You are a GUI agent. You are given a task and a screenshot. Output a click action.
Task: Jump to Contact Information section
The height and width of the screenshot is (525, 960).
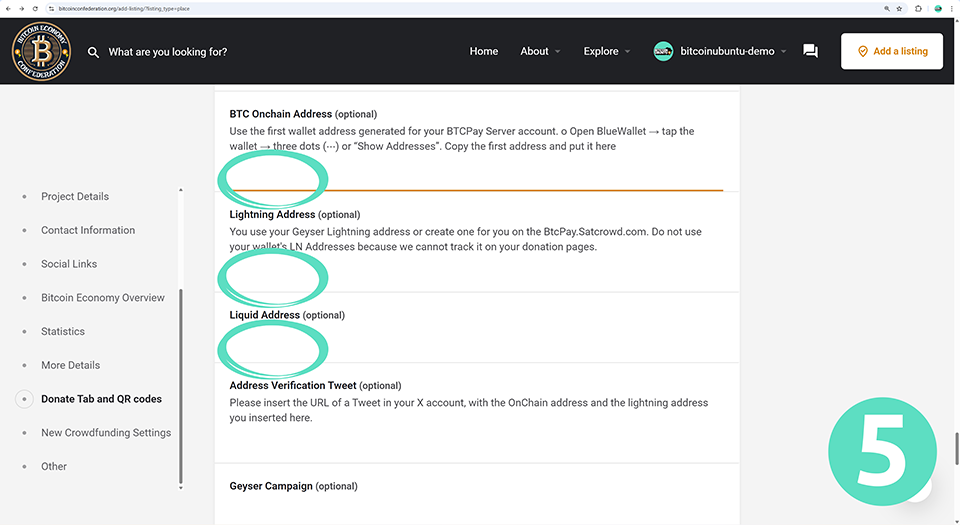click(88, 230)
